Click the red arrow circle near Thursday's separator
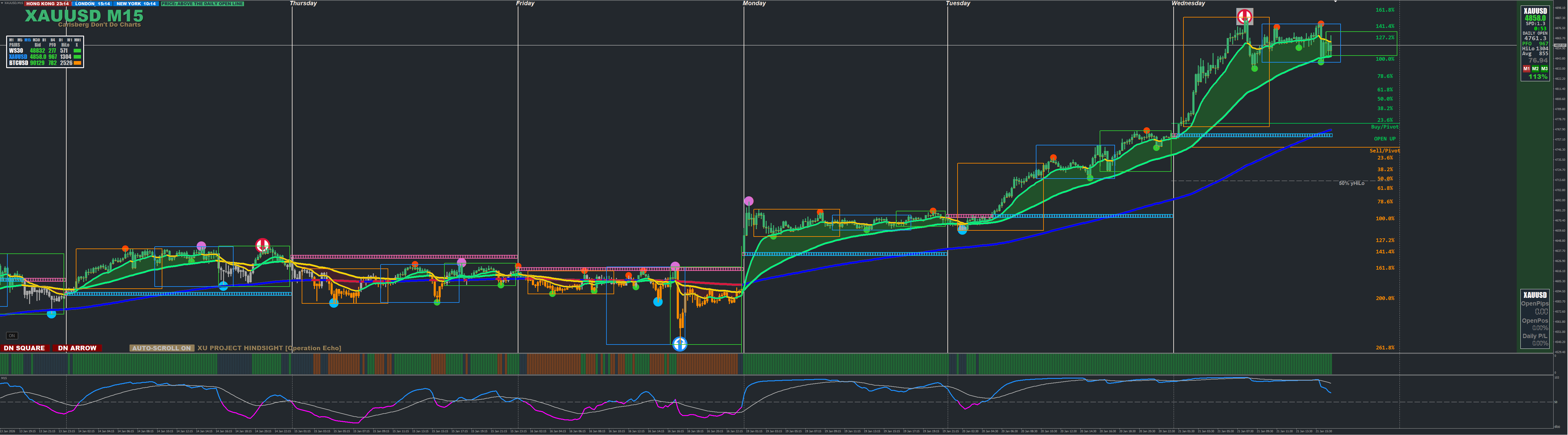The width and height of the screenshot is (1568, 435). pyautogui.click(x=262, y=245)
